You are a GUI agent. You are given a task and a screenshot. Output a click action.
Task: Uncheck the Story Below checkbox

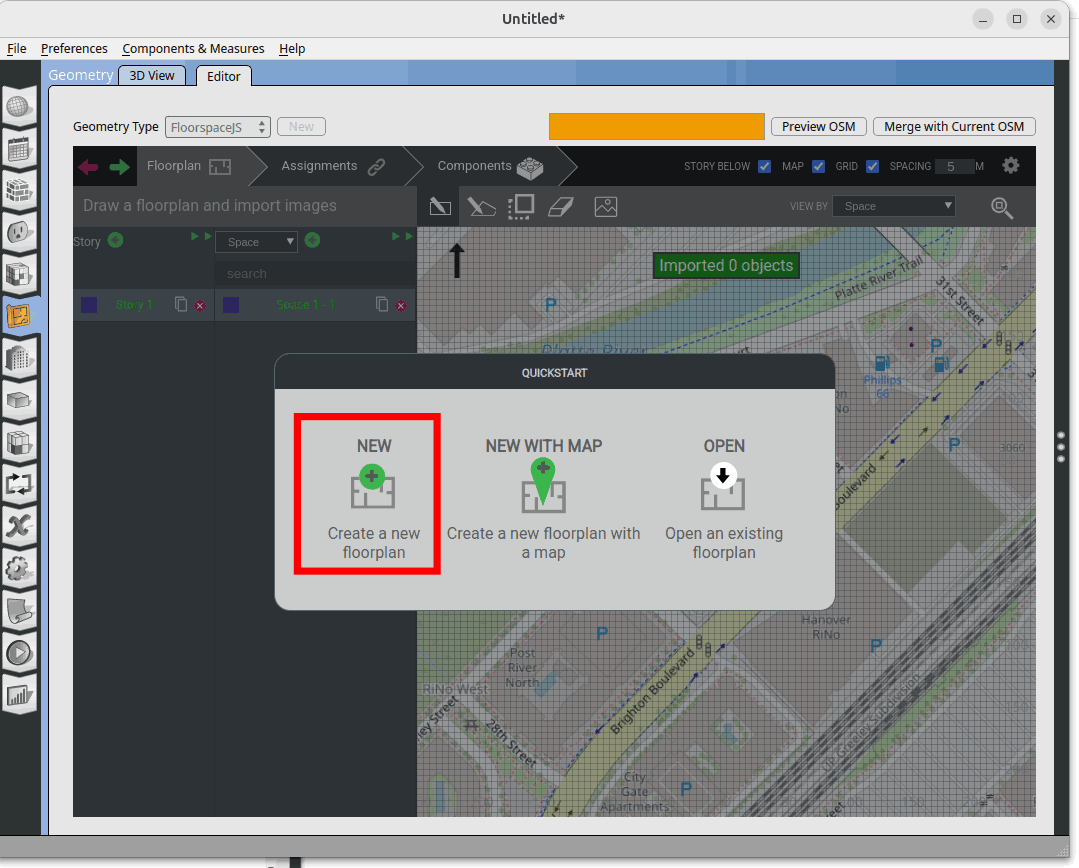[x=764, y=167]
